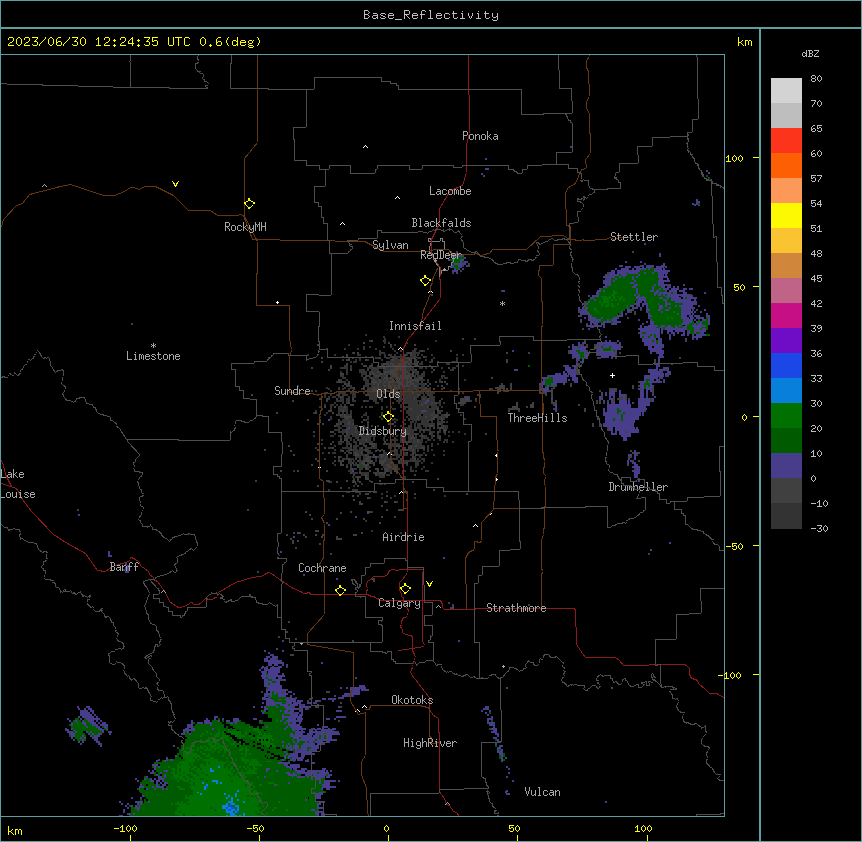Click the Didsbury town label
862x842 pixels.
[x=383, y=431]
